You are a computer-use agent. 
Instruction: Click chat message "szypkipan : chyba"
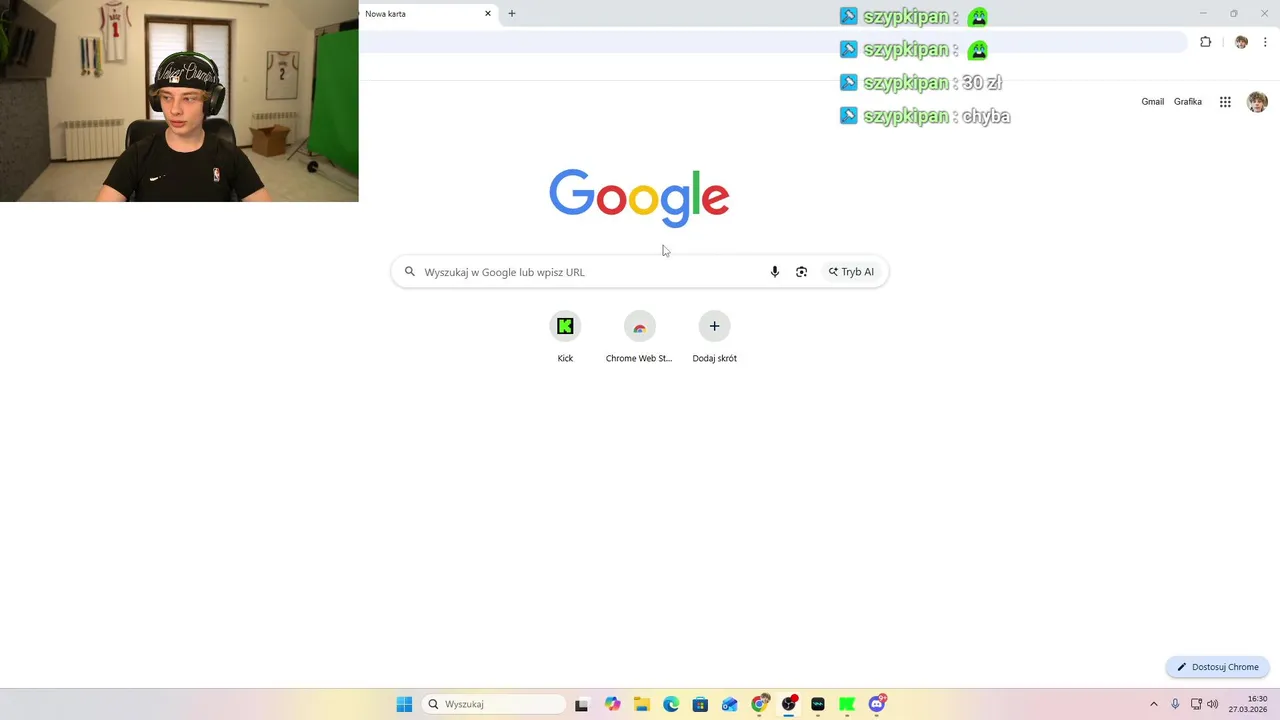click(925, 116)
